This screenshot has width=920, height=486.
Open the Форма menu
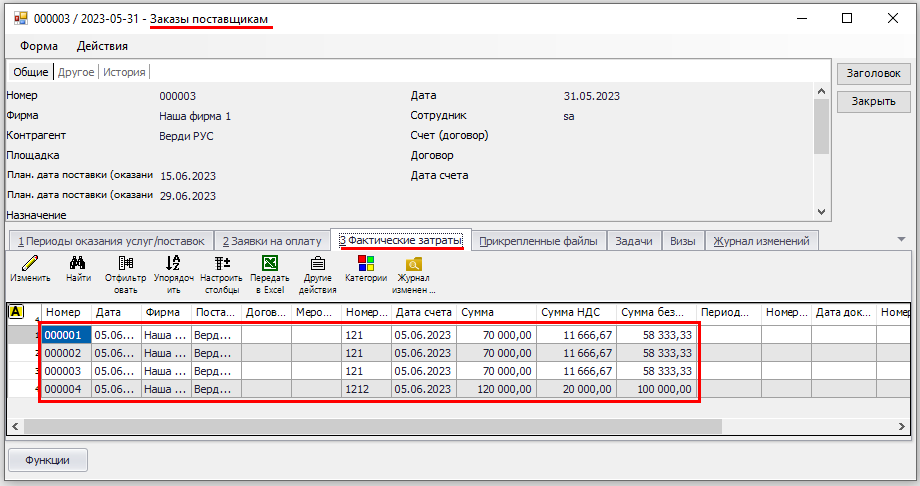(39, 46)
